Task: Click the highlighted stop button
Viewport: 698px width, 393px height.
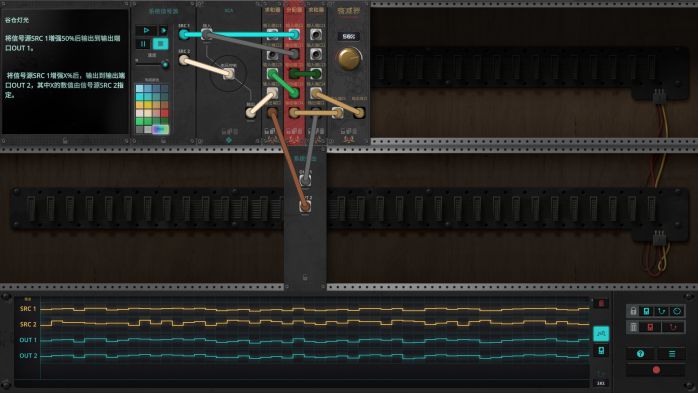Action: 161,44
